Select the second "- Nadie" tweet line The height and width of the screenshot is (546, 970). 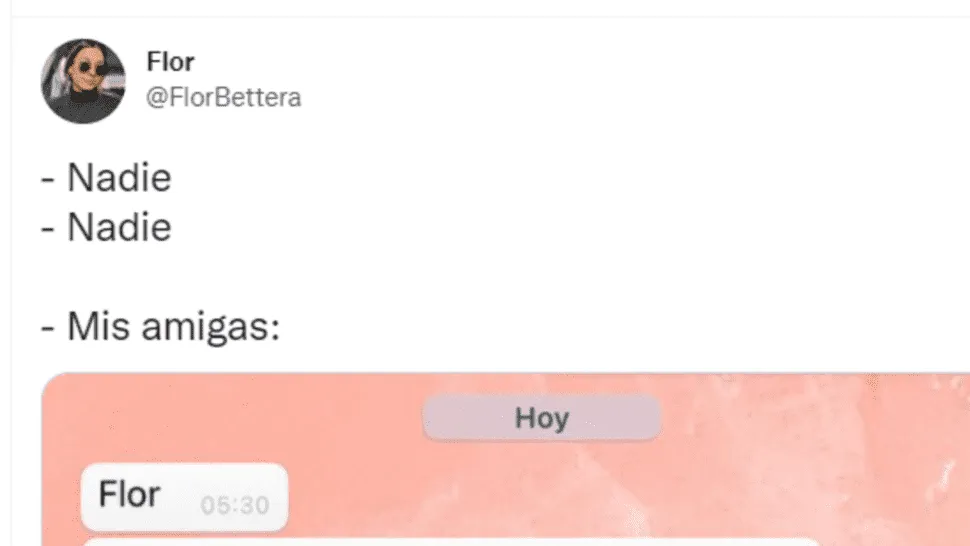[106, 227]
